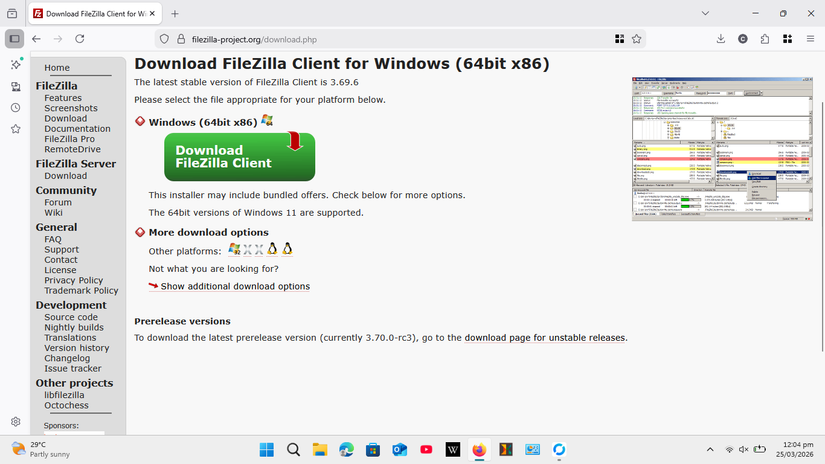This screenshot has width=825, height=464.
Task: Click the account avatar icon in the toolbar
Action: click(x=743, y=39)
